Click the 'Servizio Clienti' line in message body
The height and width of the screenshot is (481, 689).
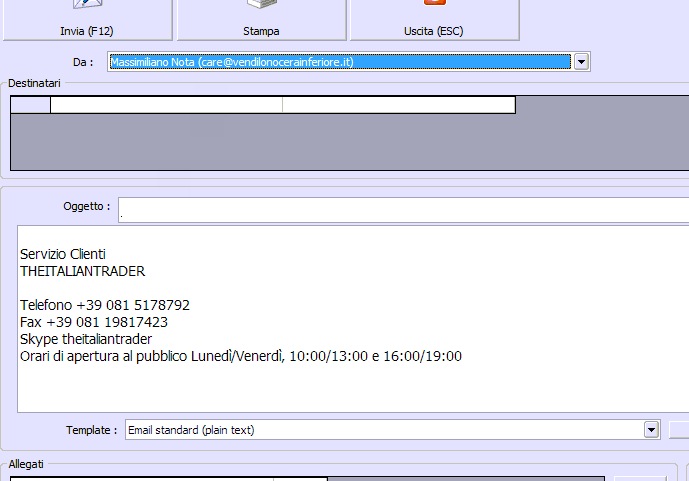coord(63,254)
